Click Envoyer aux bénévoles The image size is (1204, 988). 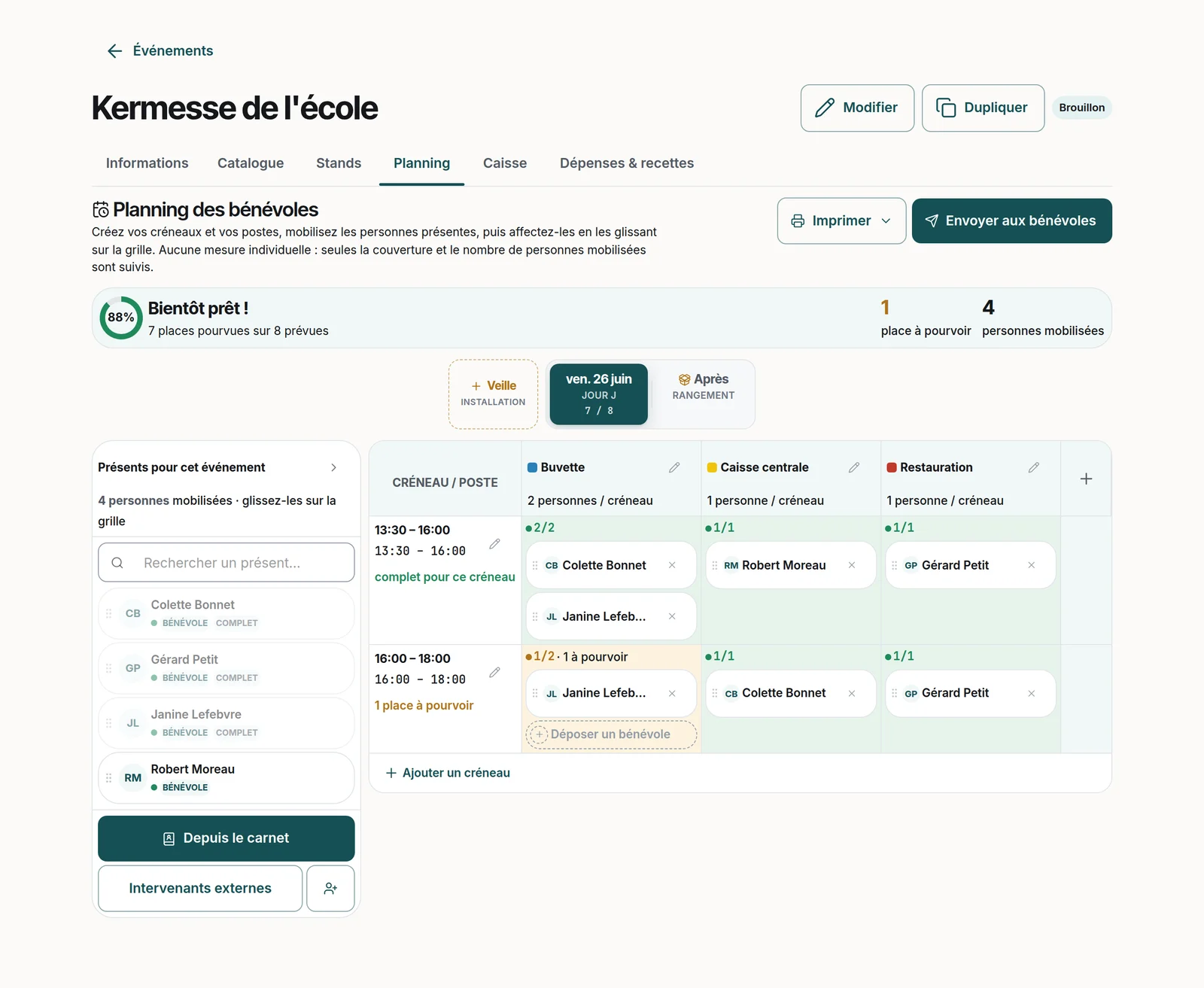(1012, 220)
